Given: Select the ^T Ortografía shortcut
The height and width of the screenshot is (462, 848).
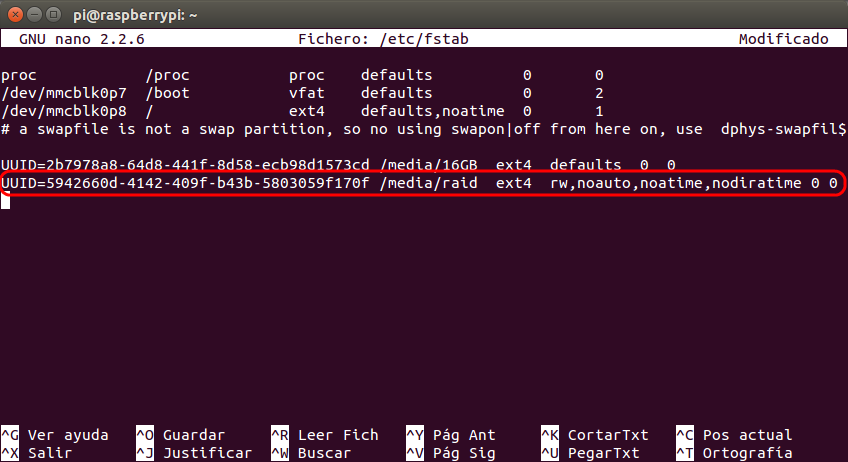Looking at the screenshot, I should pyautogui.click(x=734, y=453).
